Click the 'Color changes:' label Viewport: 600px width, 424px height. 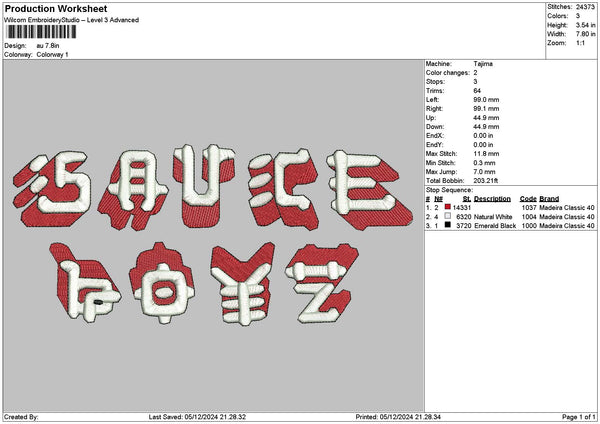(448, 73)
